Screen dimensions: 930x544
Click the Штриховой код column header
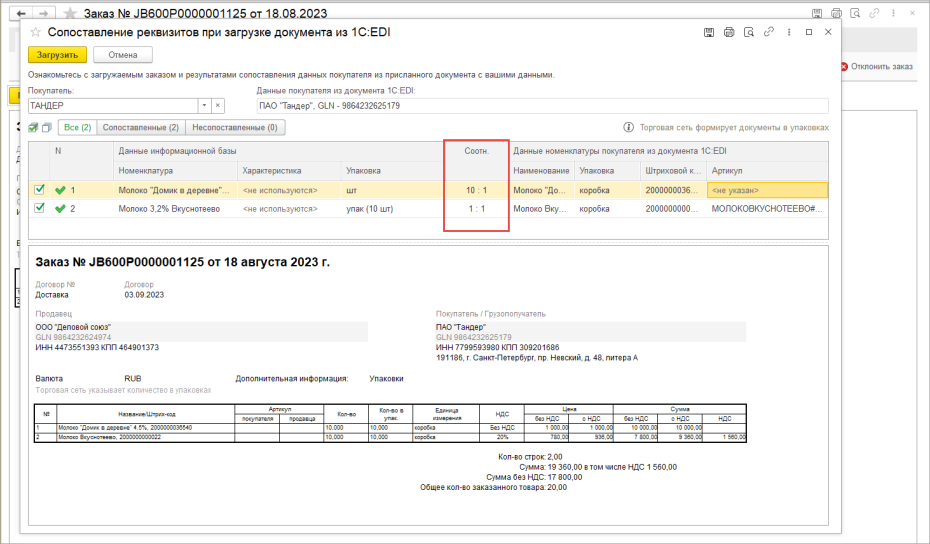click(673, 170)
